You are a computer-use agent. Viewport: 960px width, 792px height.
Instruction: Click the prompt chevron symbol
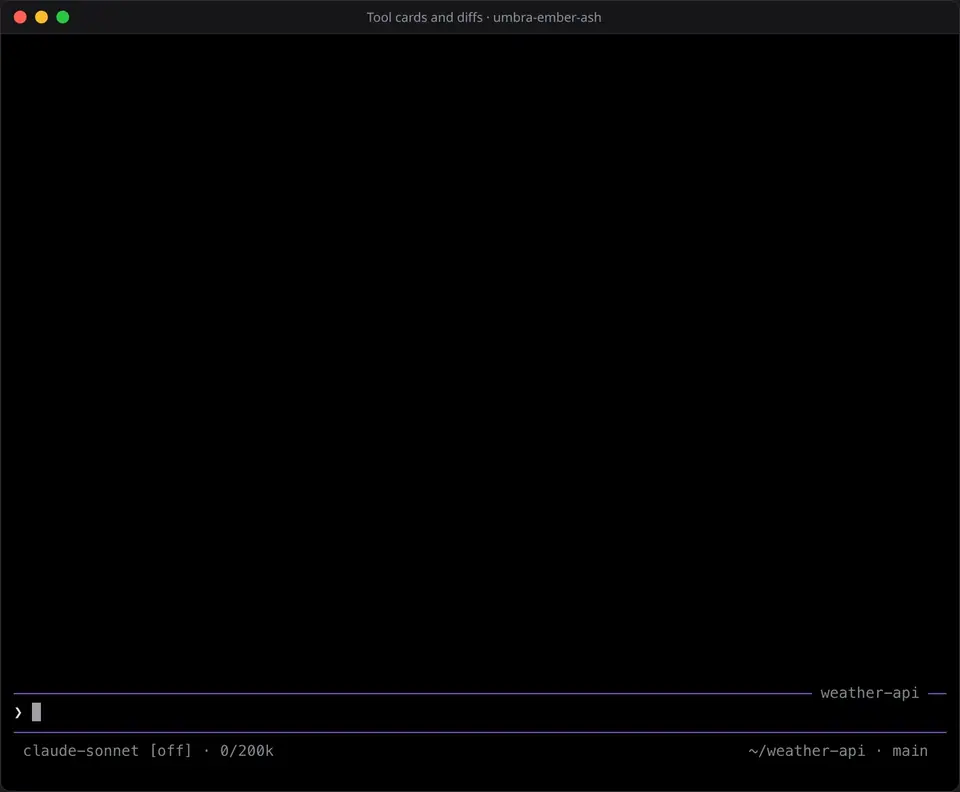point(18,712)
